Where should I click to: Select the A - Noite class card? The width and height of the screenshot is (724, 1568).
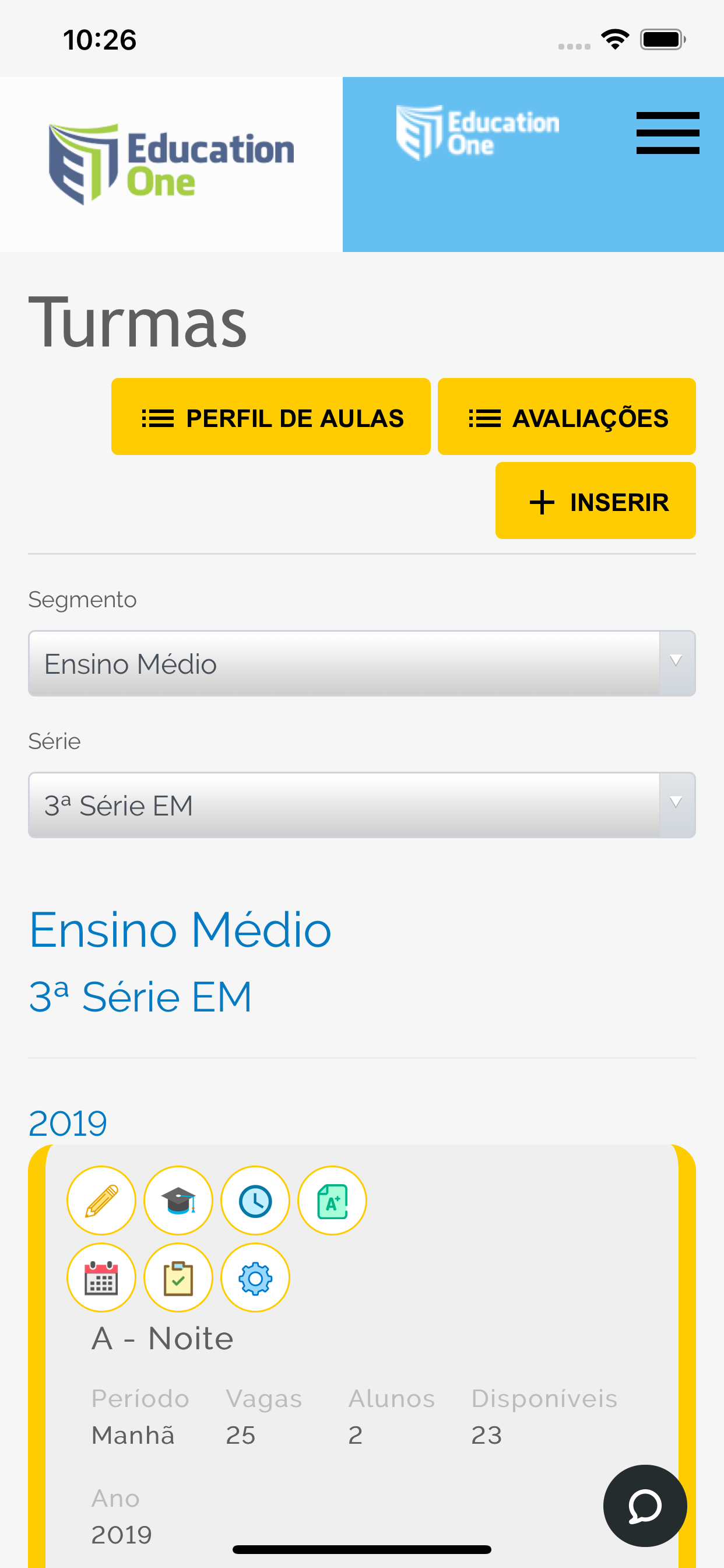click(x=361, y=1356)
